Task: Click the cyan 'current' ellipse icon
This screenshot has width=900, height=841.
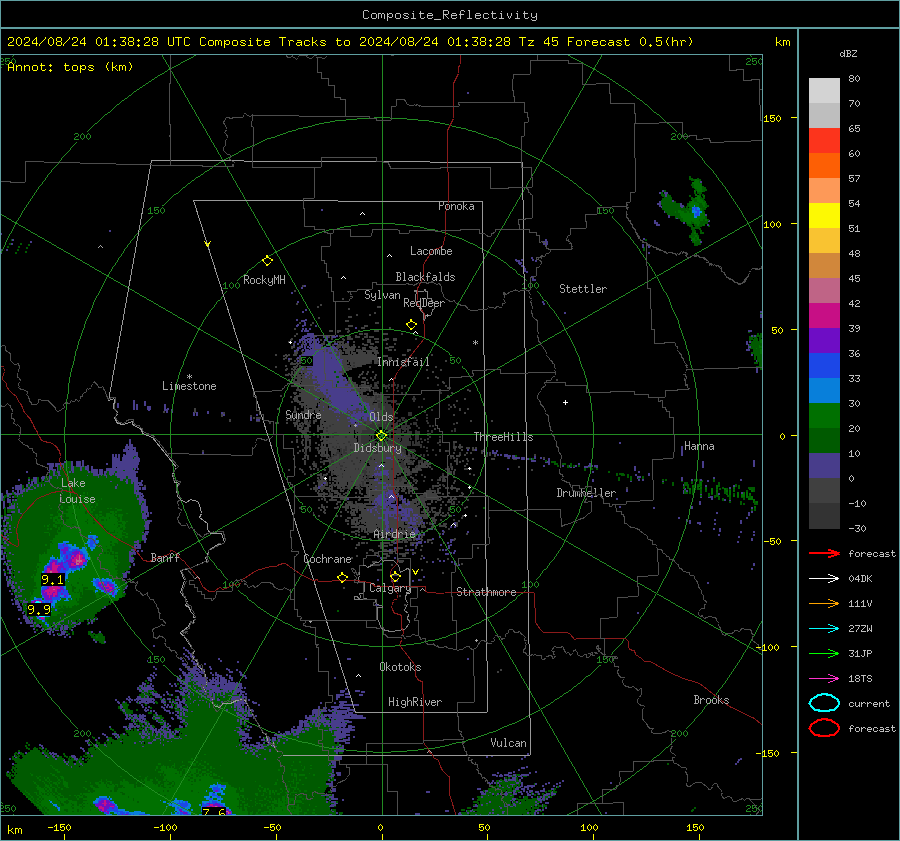Action: pyautogui.click(x=824, y=703)
